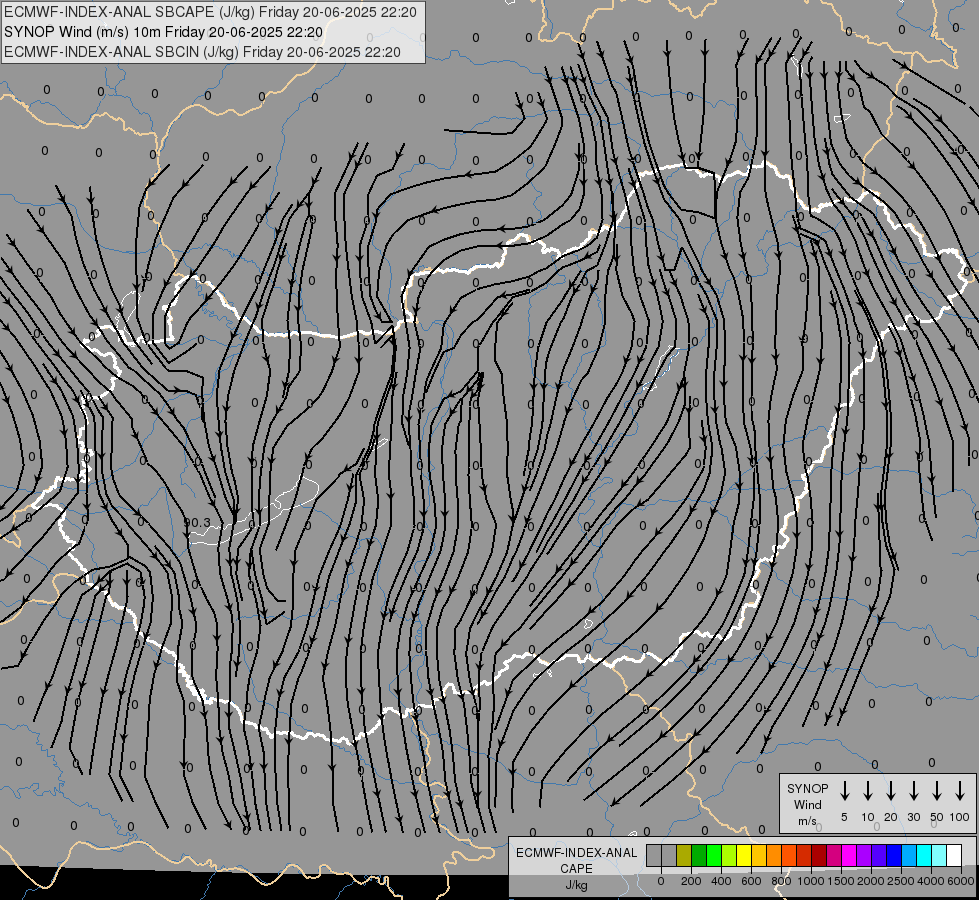The width and height of the screenshot is (979, 900).
Task: Click the Wind label in wind legend
Action: click(807, 804)
